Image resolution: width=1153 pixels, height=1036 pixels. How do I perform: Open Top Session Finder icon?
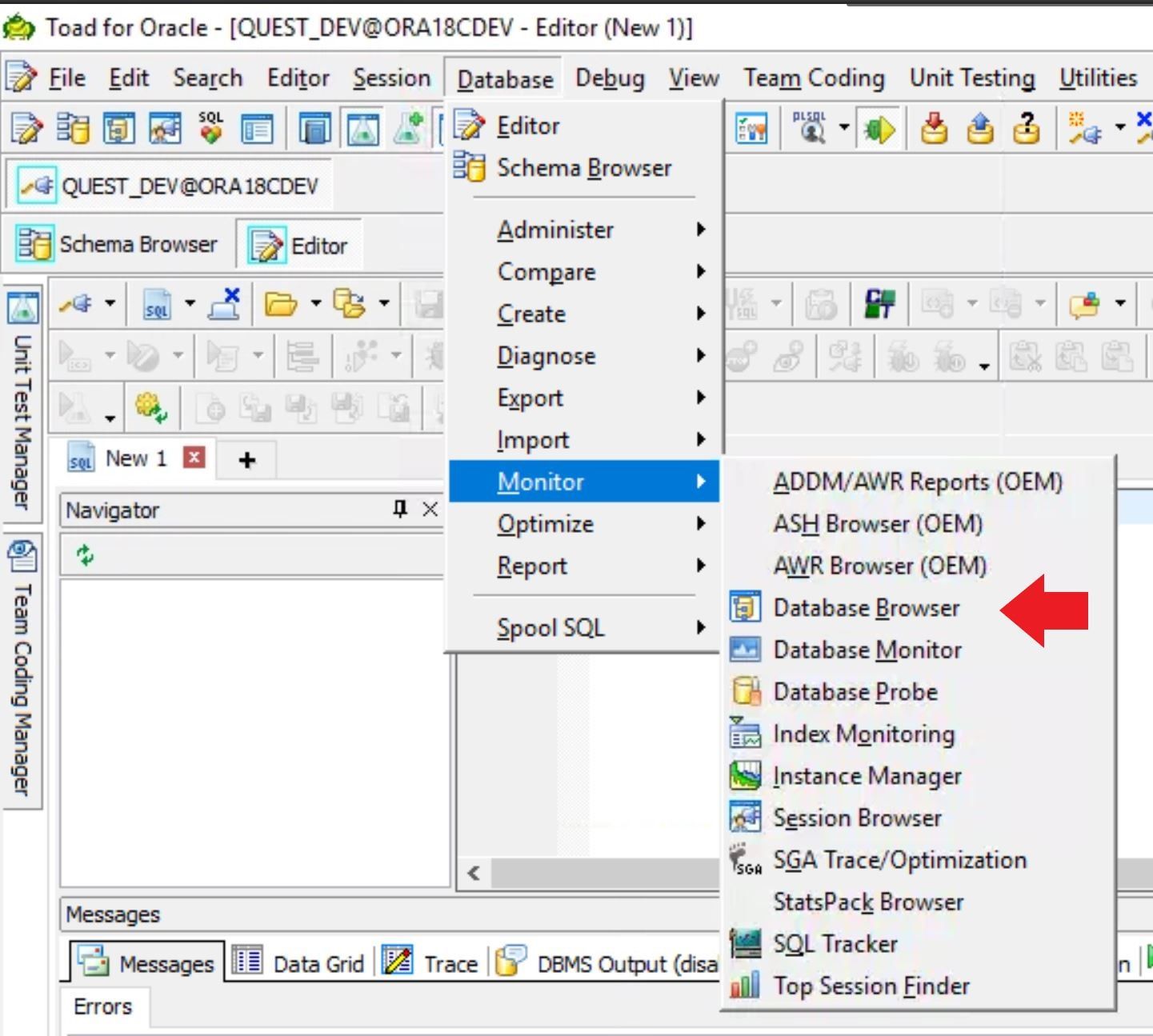coord(745,986)
